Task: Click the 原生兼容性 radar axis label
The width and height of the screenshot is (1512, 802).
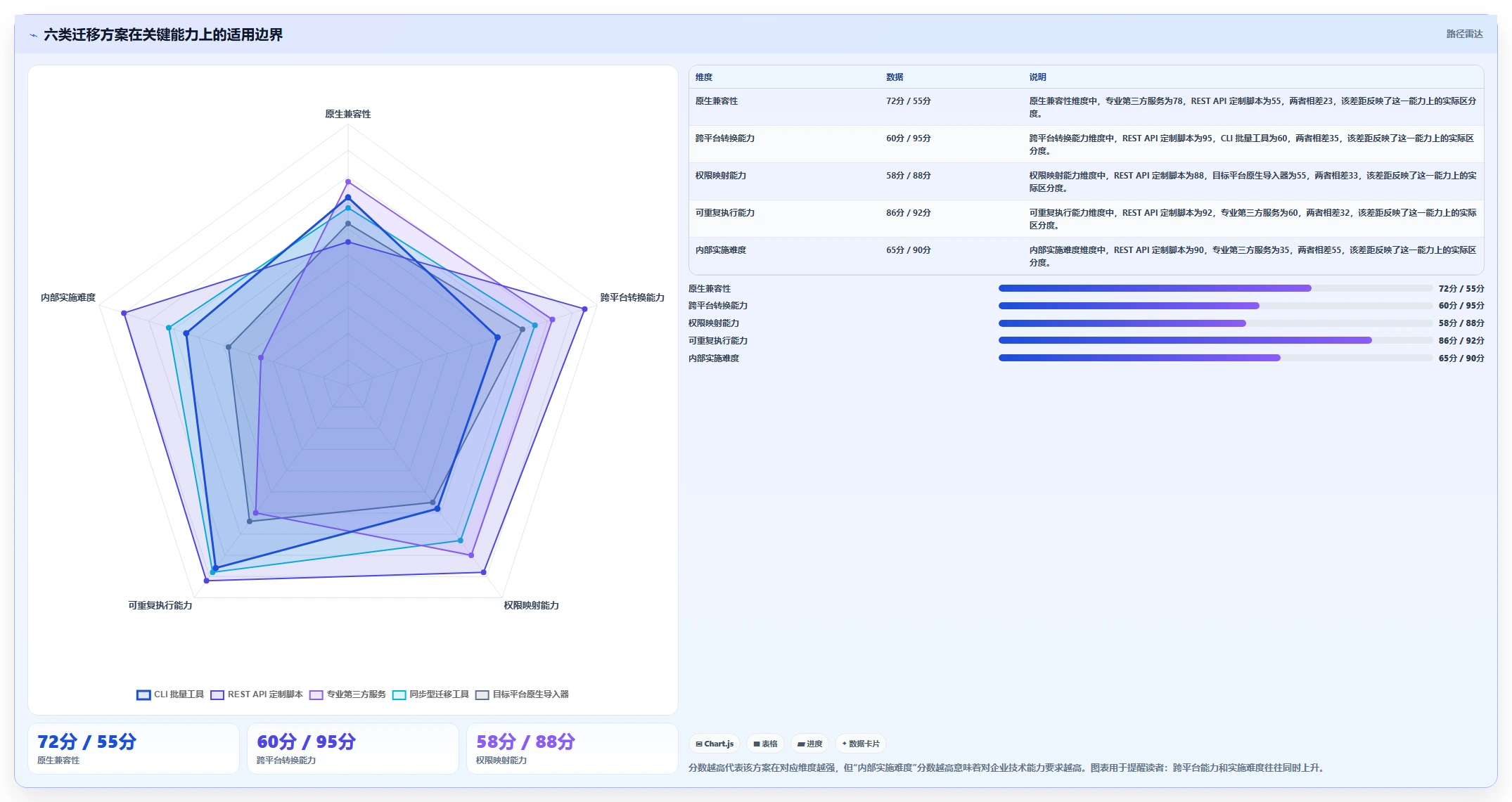Action: (348, 114)
